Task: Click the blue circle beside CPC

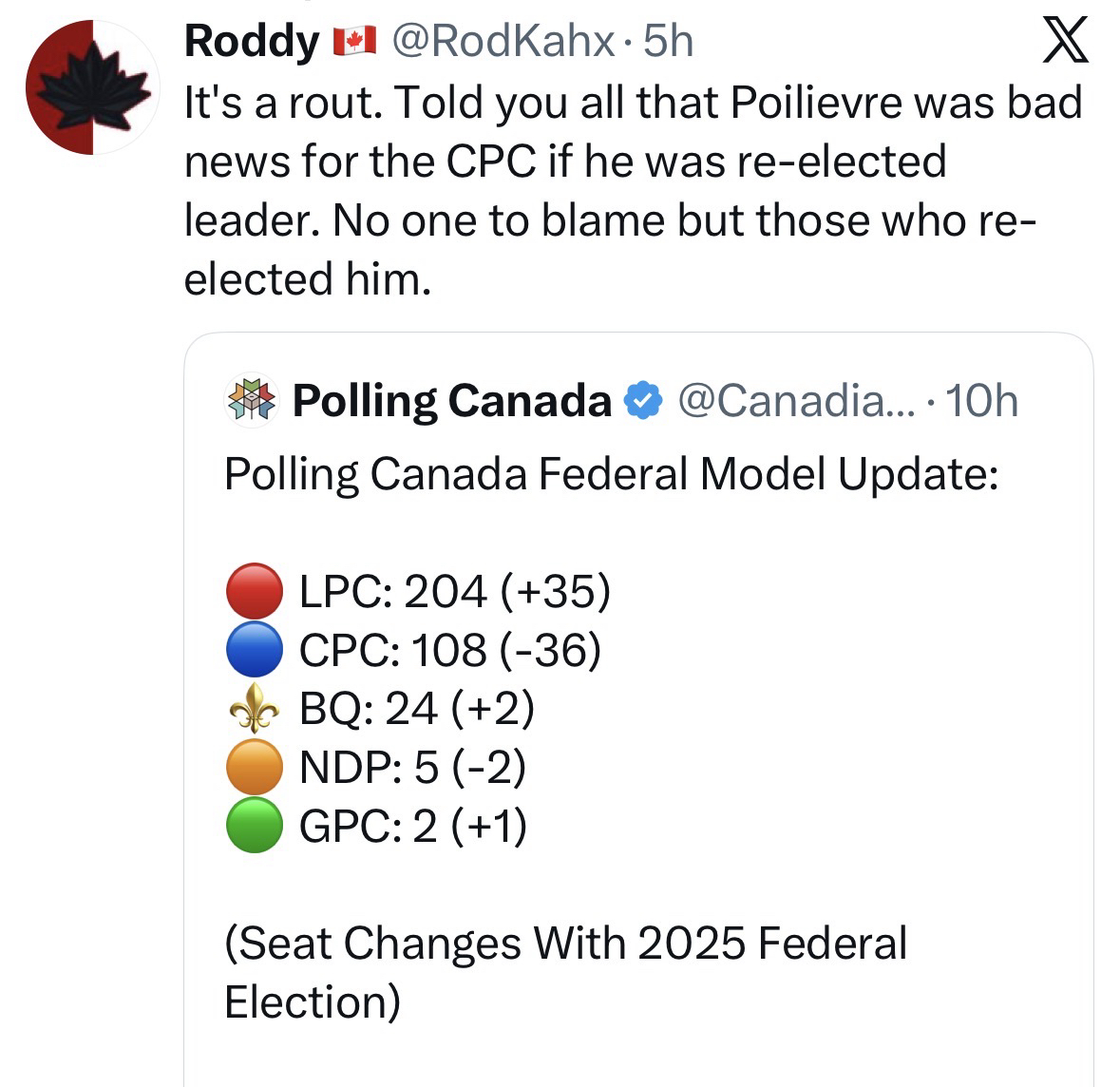Action: (x=254, y=650)
